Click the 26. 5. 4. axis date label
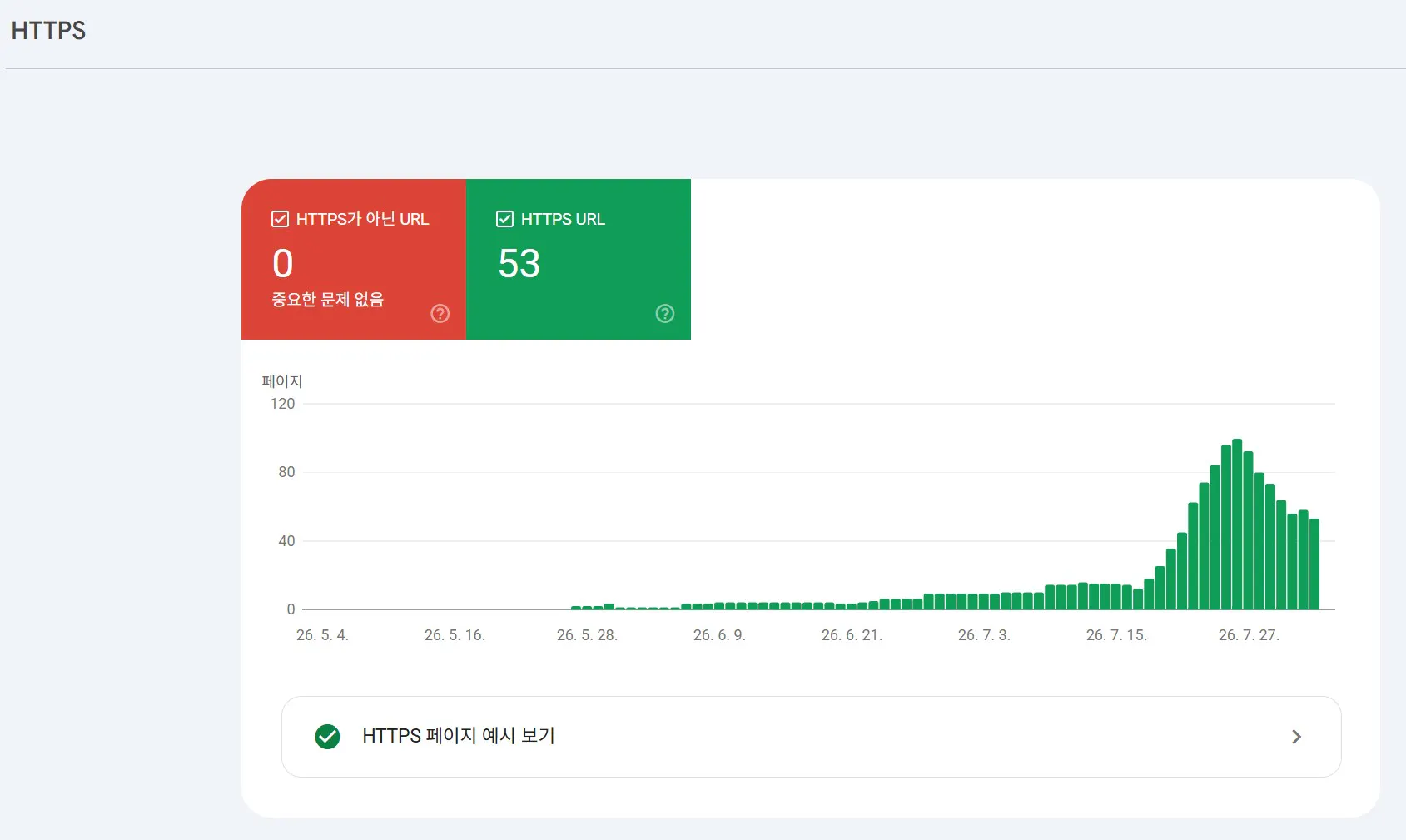 [322, 635]
